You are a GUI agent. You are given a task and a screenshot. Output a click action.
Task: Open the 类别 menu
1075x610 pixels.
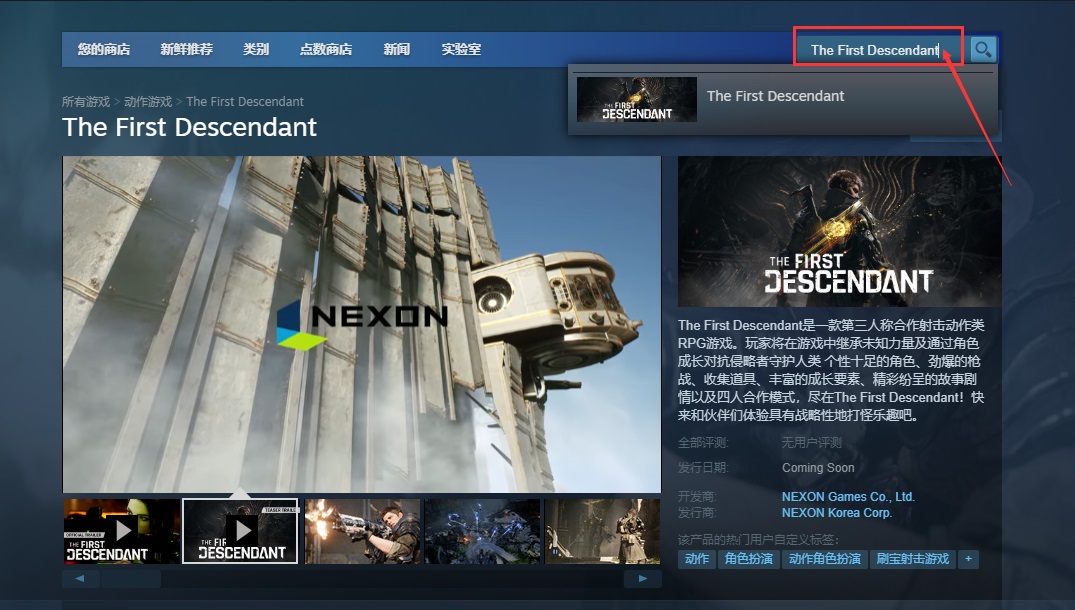tap(256, 49)
